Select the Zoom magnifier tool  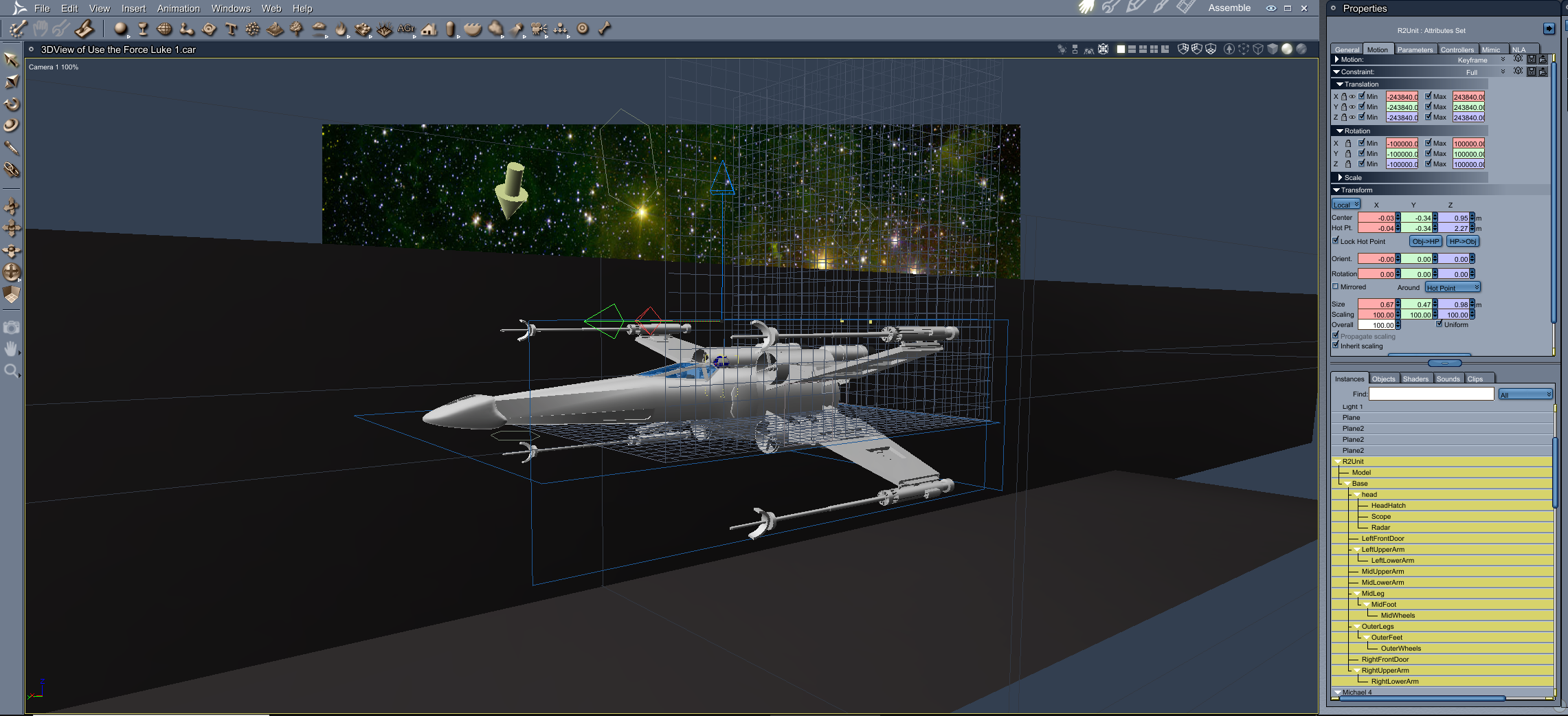click(x=11, y=372)
